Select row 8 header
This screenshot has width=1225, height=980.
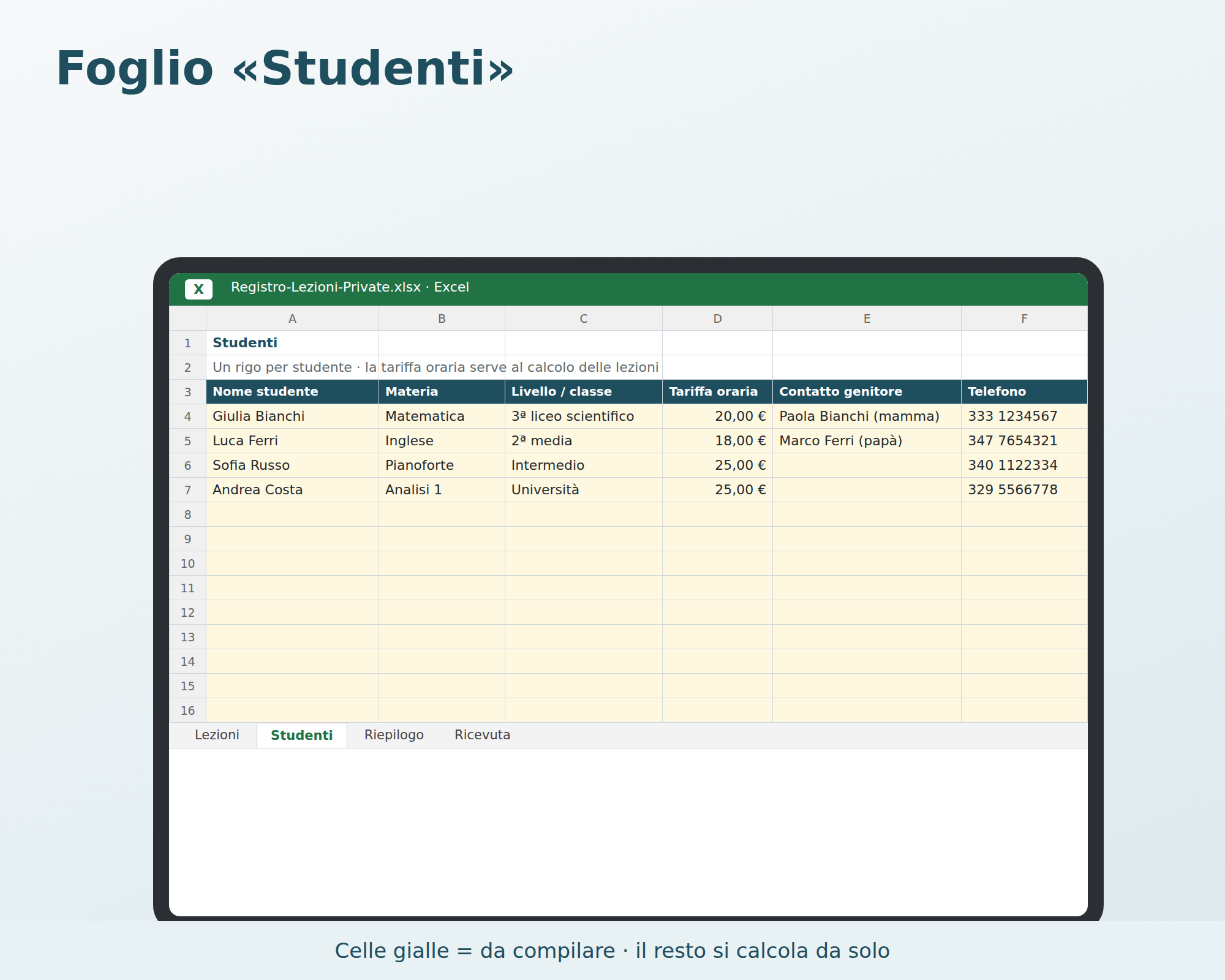tap(187, 514)
